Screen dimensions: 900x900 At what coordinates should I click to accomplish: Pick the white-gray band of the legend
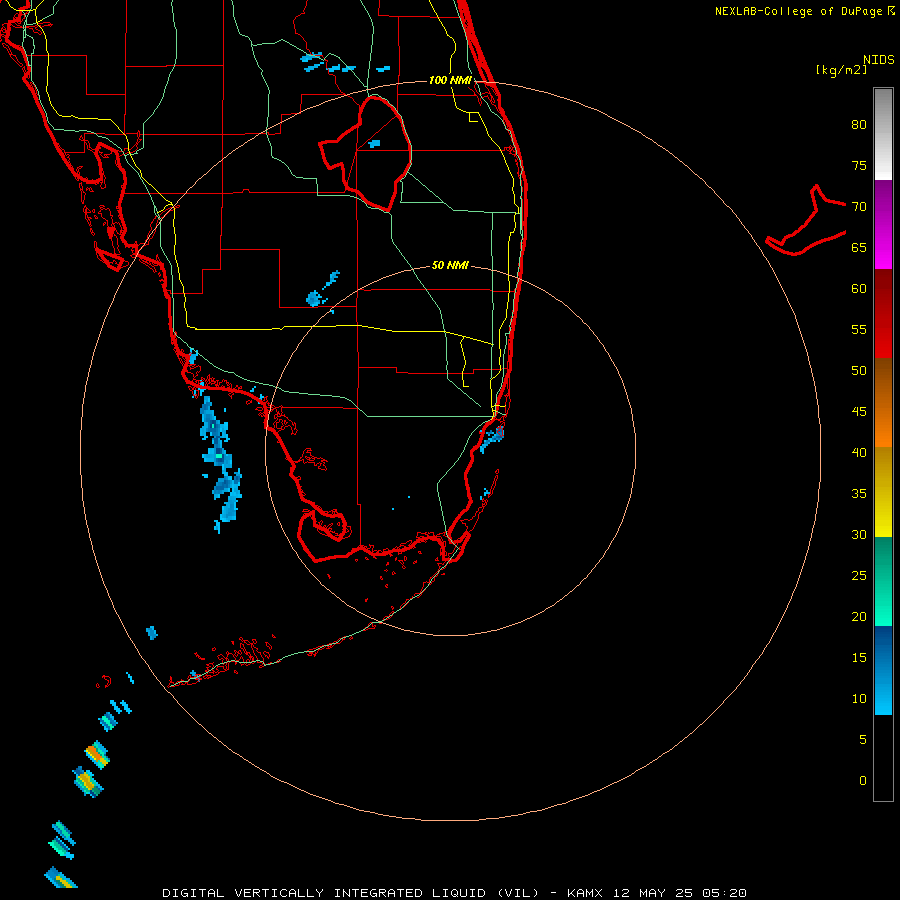click(883, 134)
